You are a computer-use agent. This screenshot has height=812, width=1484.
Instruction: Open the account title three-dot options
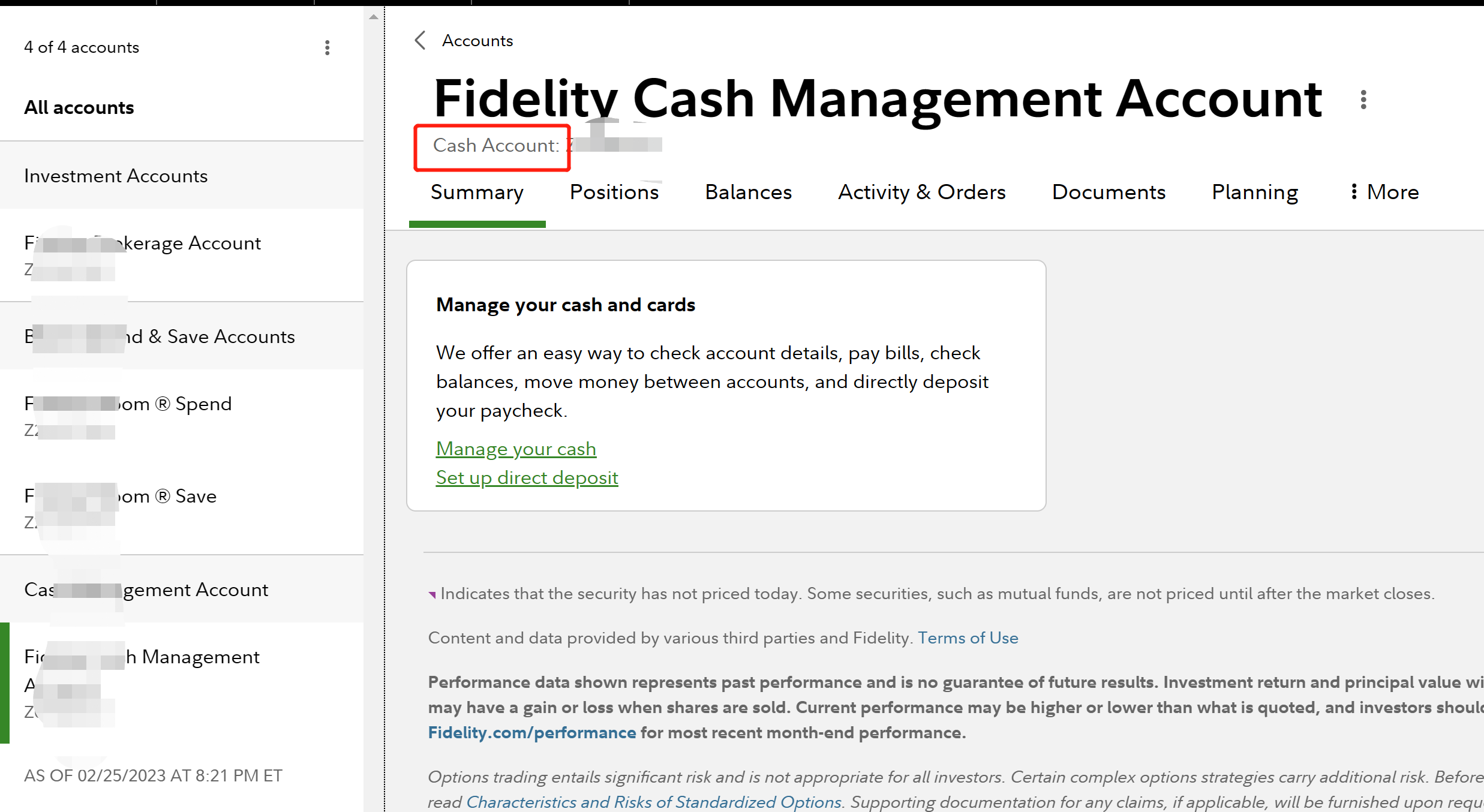coord(1363,100)
